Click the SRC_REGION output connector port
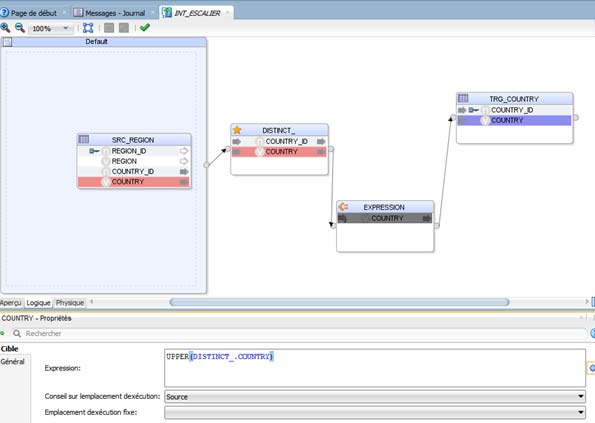 206,165
